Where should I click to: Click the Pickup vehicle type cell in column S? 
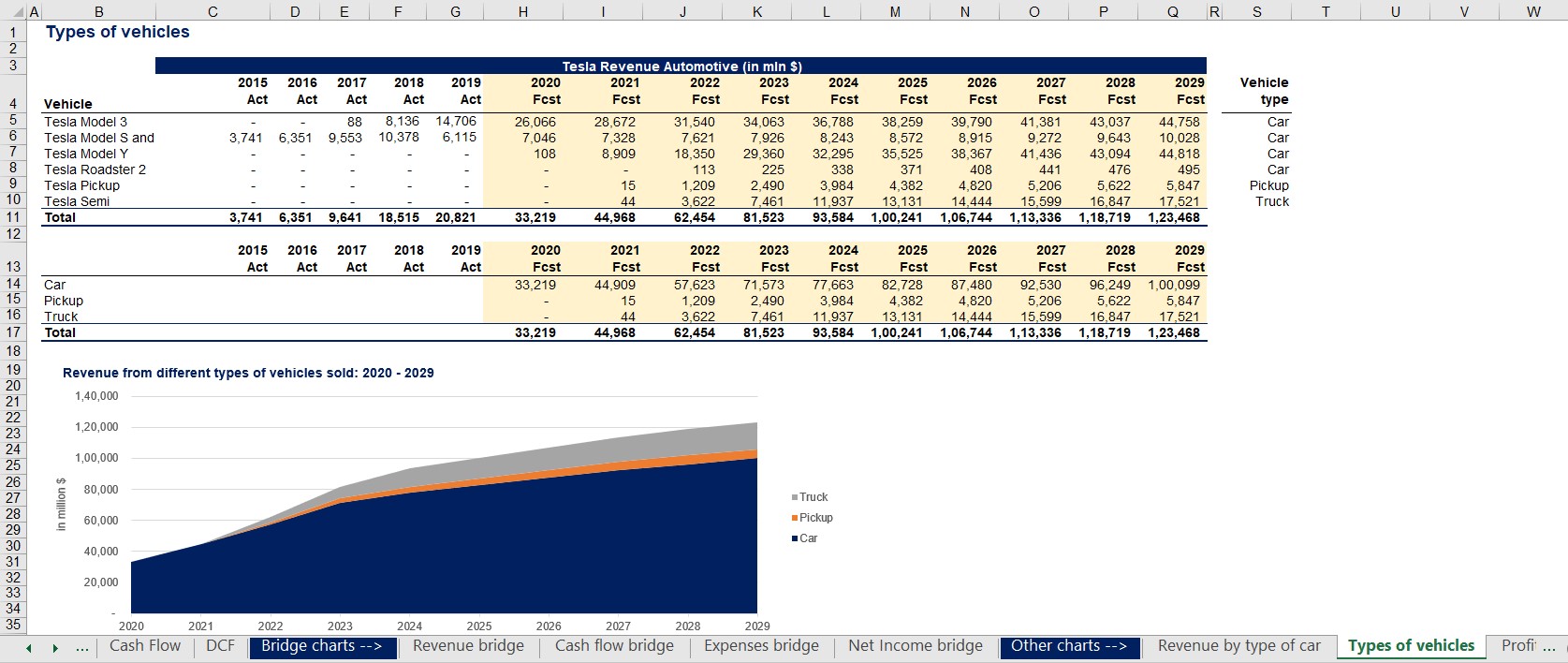1268,185
